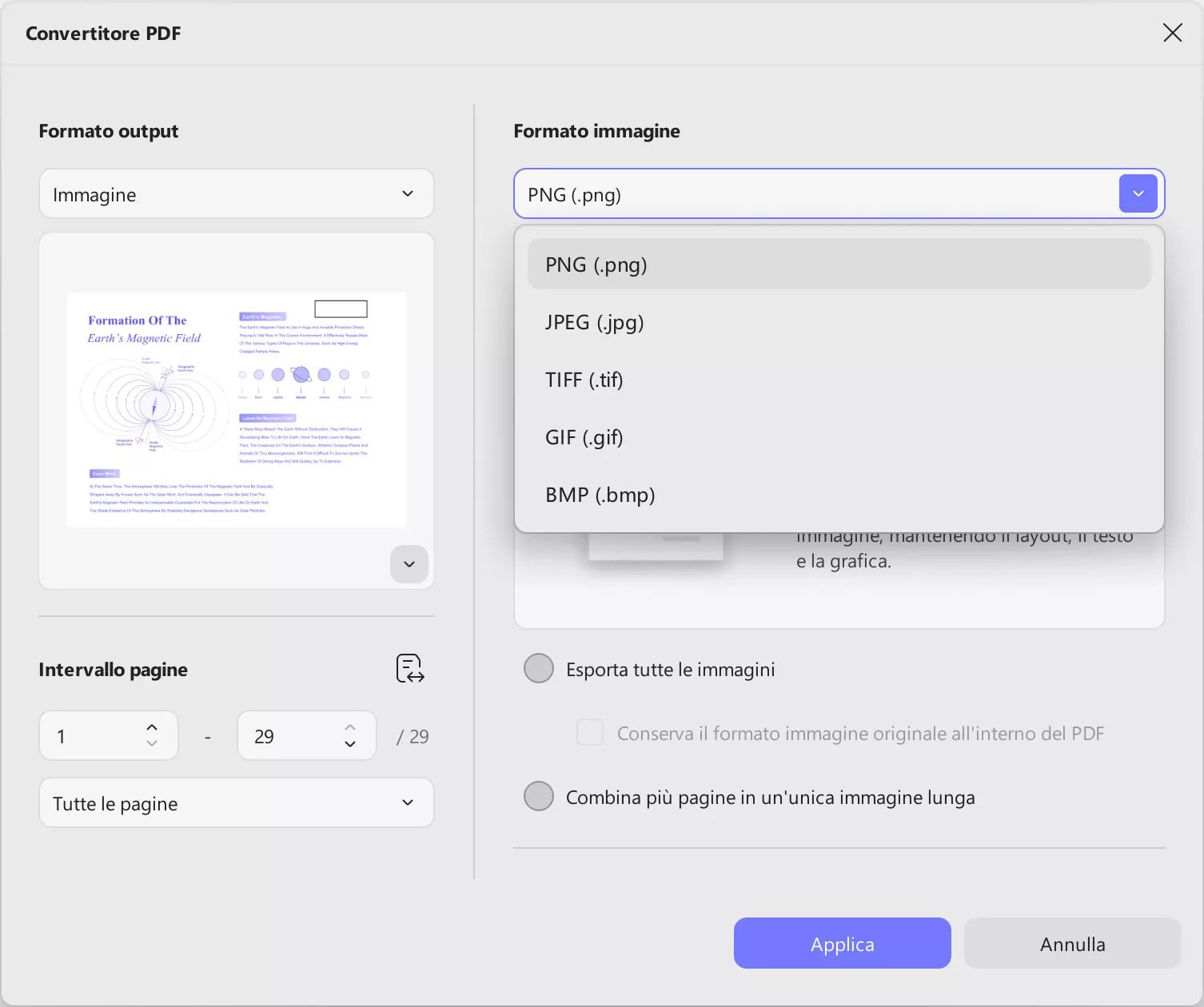Choose TIFF (.tif) output format
1204x1007 pixels.
584,380
